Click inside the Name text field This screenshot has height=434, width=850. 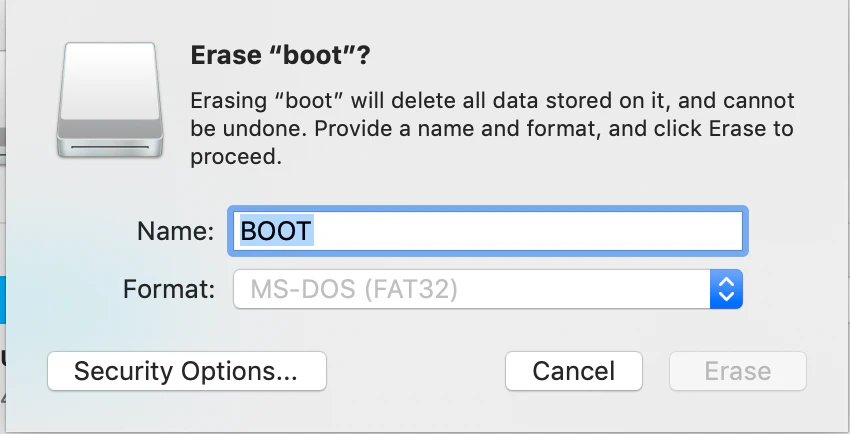(x=488, y=231)
